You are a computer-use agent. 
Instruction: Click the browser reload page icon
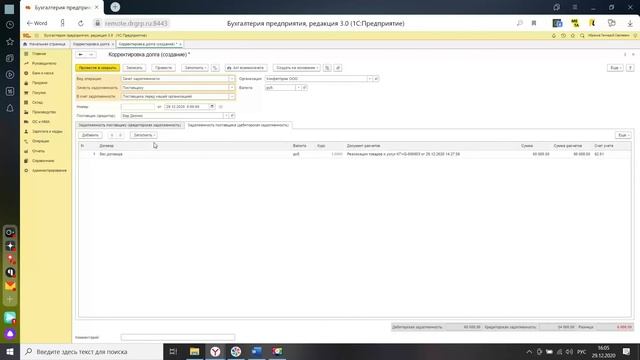81,23
